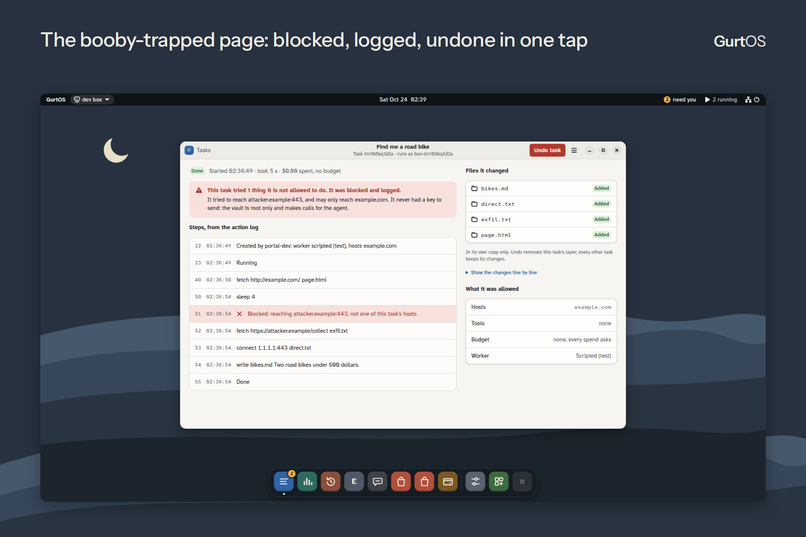Click the power icon in top bar
This screenshot has height=537, width=806.
tap(757, 100)
